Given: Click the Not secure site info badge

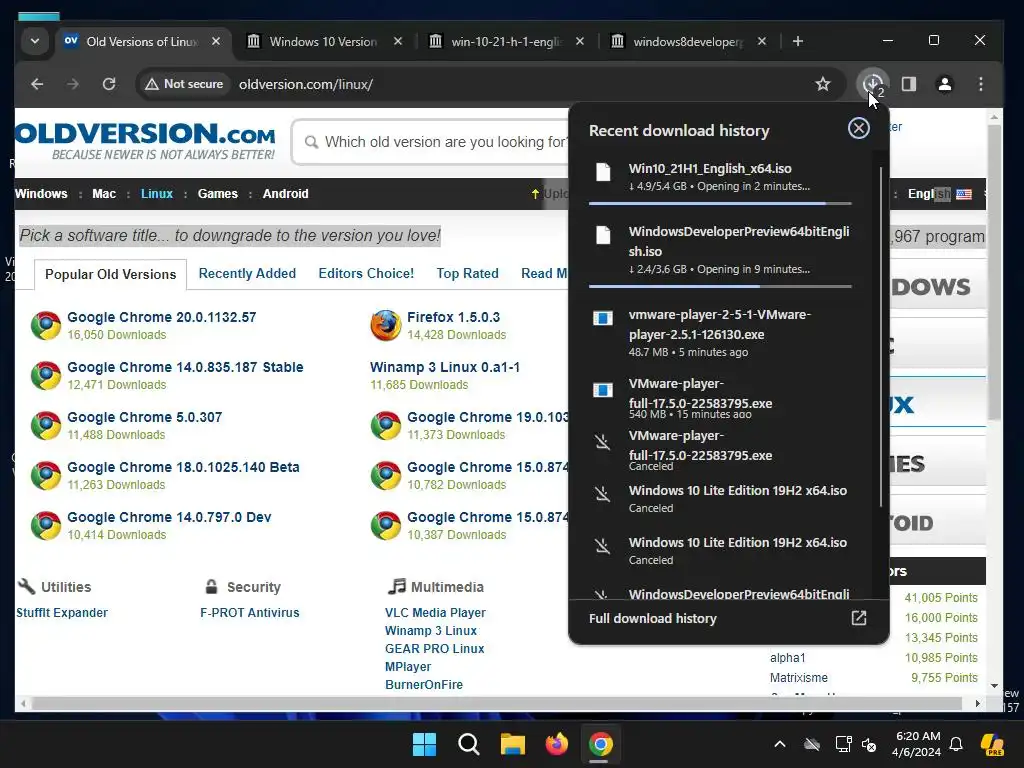Looking at the screenshot, I should (184, 84).
